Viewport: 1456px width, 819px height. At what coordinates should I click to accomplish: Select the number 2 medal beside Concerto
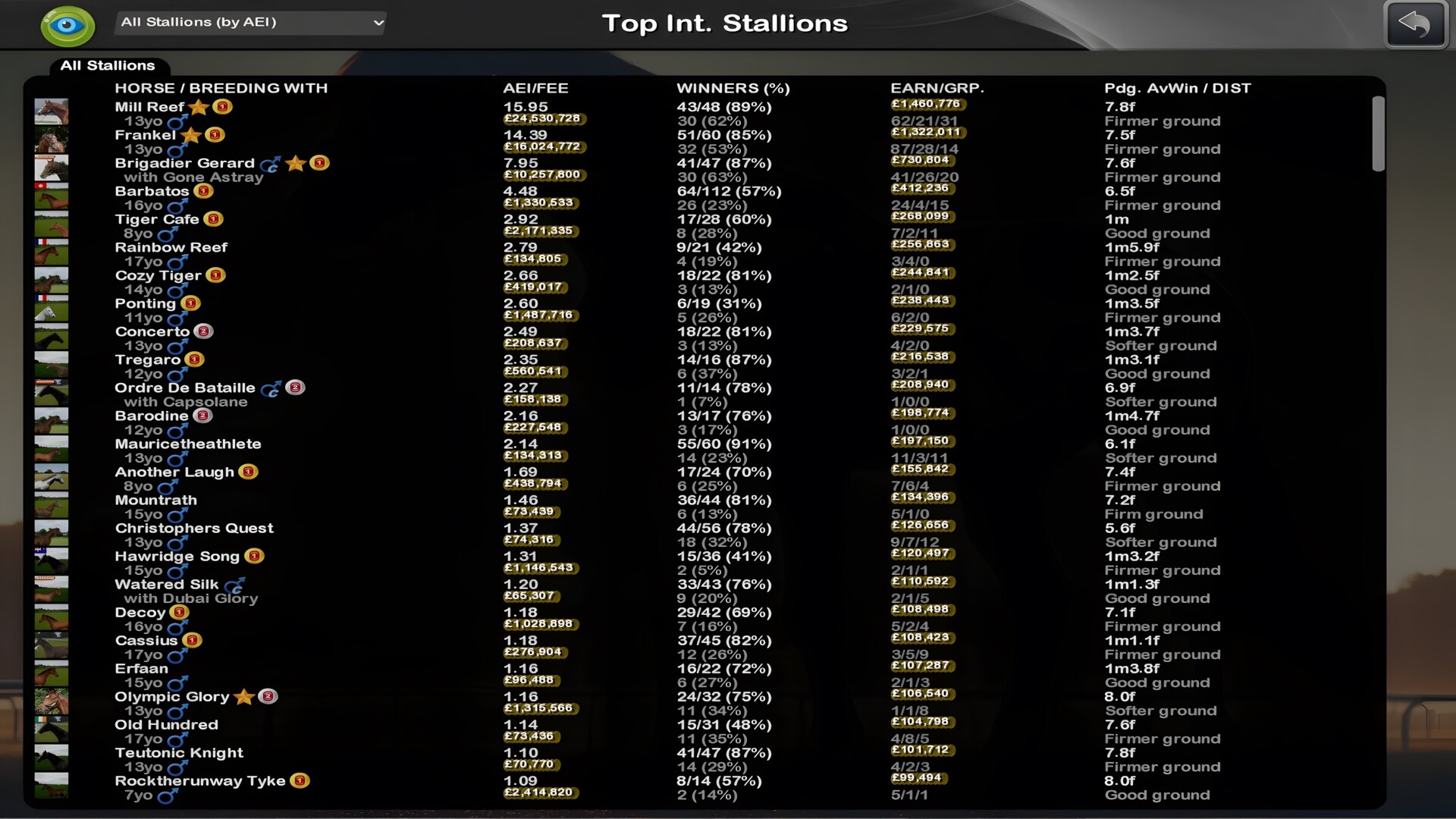point(203,331)
